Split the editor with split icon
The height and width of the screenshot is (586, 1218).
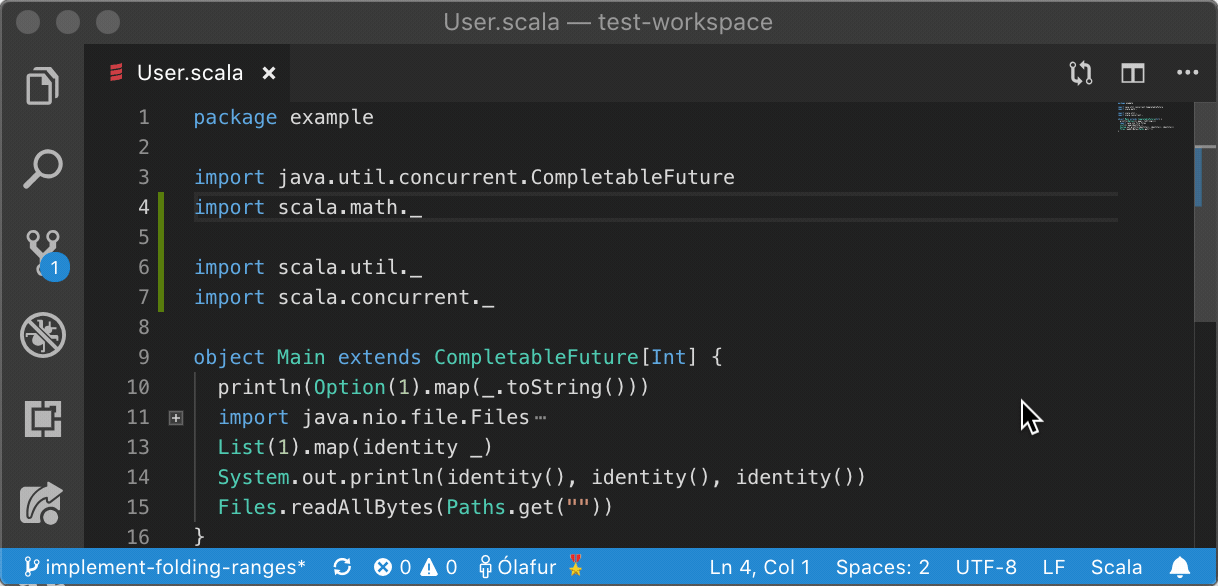pyautogui.click(x=1132, y=73)
